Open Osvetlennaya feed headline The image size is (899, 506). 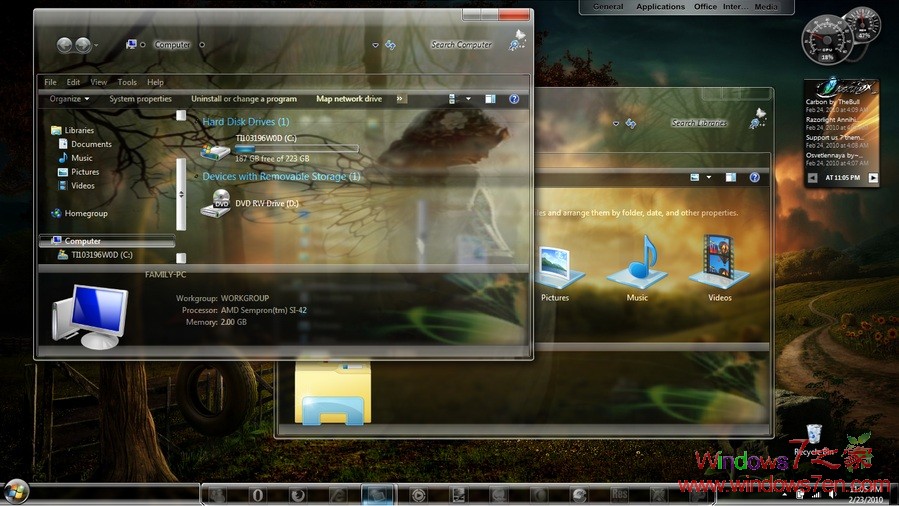pos(834,155)
